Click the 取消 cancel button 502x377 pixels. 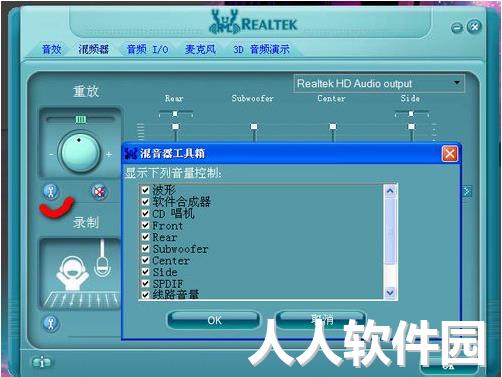click(x=322, y=319)
